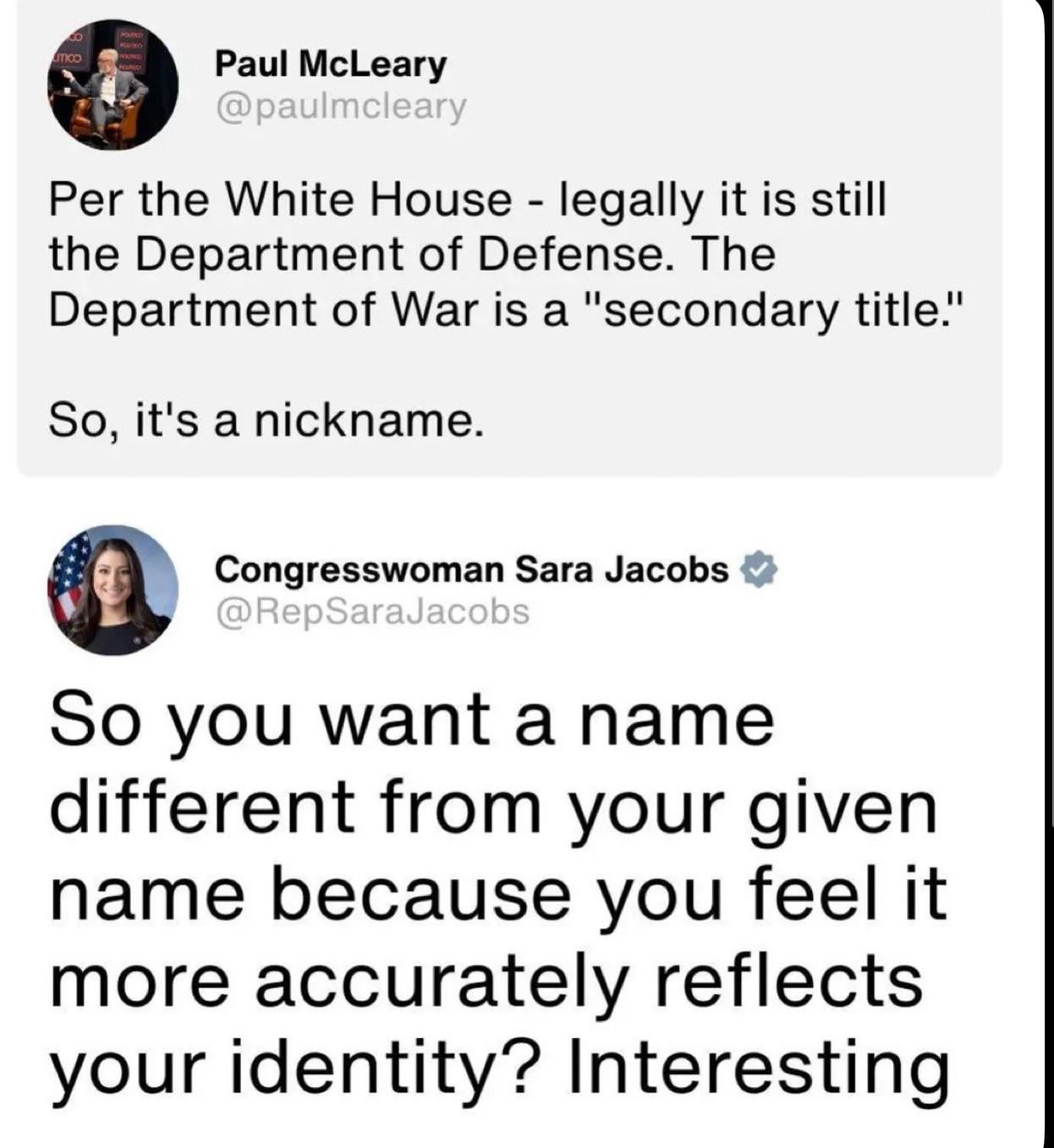Click the line 'So, it's a nickname.'
The width and height of the screenshot is (1054, 1148).
point(266,420)
